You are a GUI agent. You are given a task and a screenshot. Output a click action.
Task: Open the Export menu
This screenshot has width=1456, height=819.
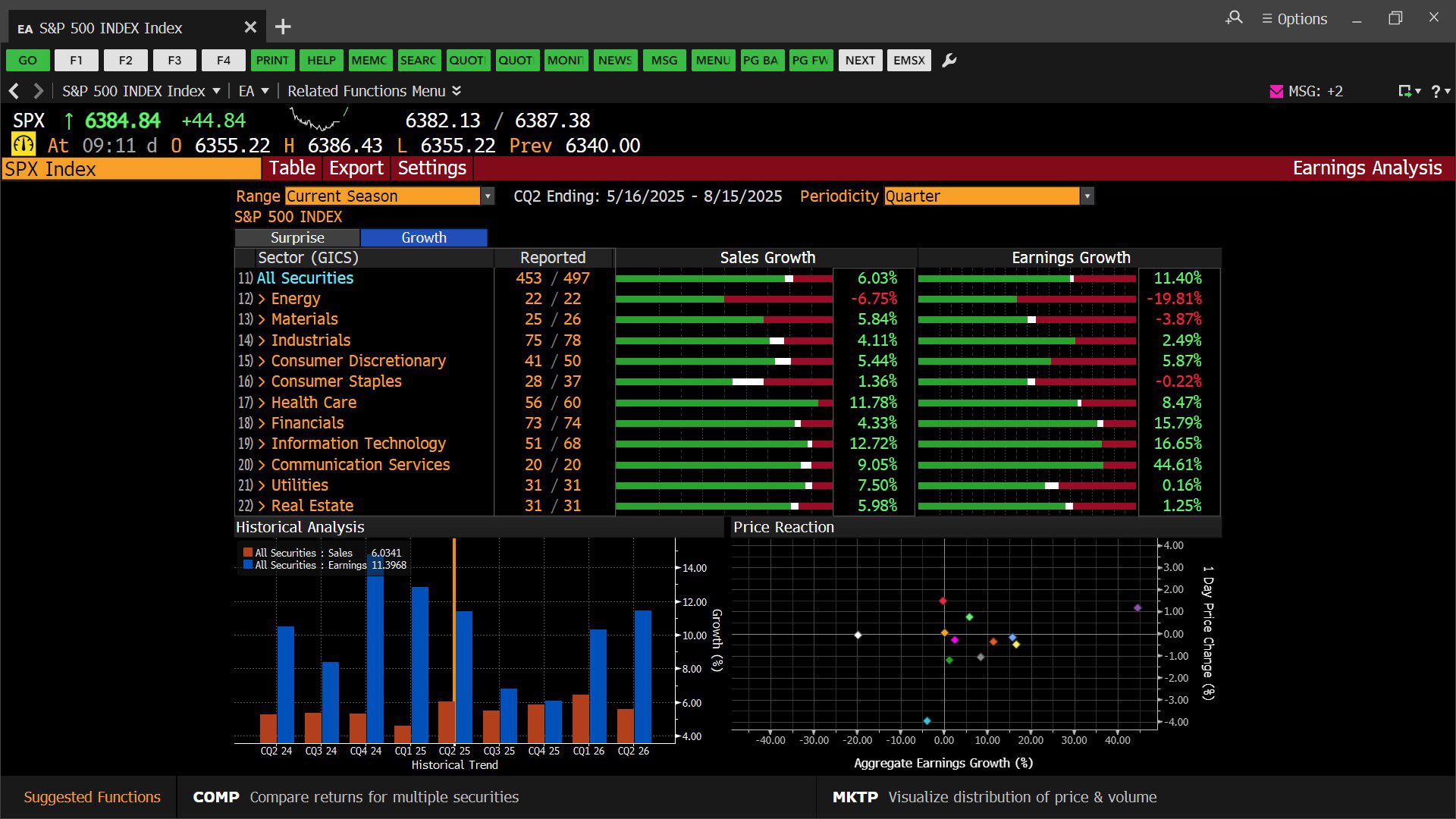tap(356, 168)
